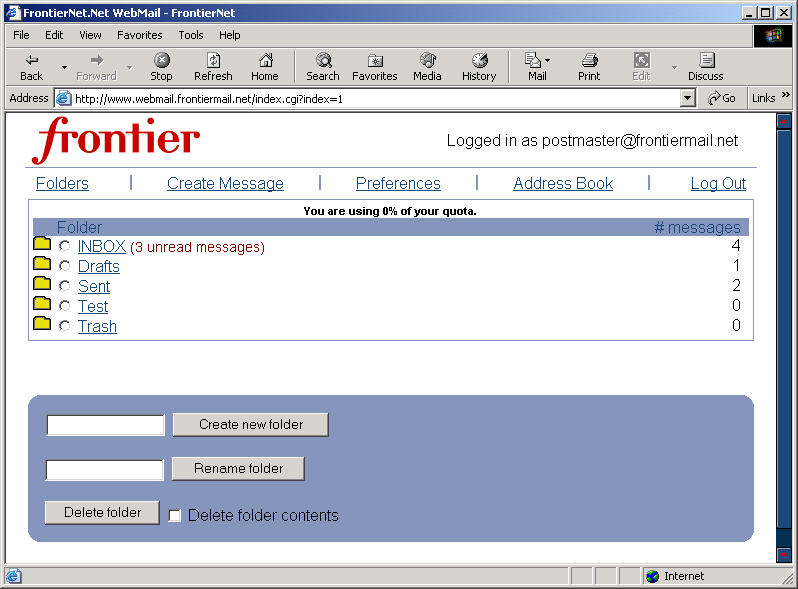This screenshot has width=798, height=589.
Task: Open the Favorites menu
Action: 139,35
